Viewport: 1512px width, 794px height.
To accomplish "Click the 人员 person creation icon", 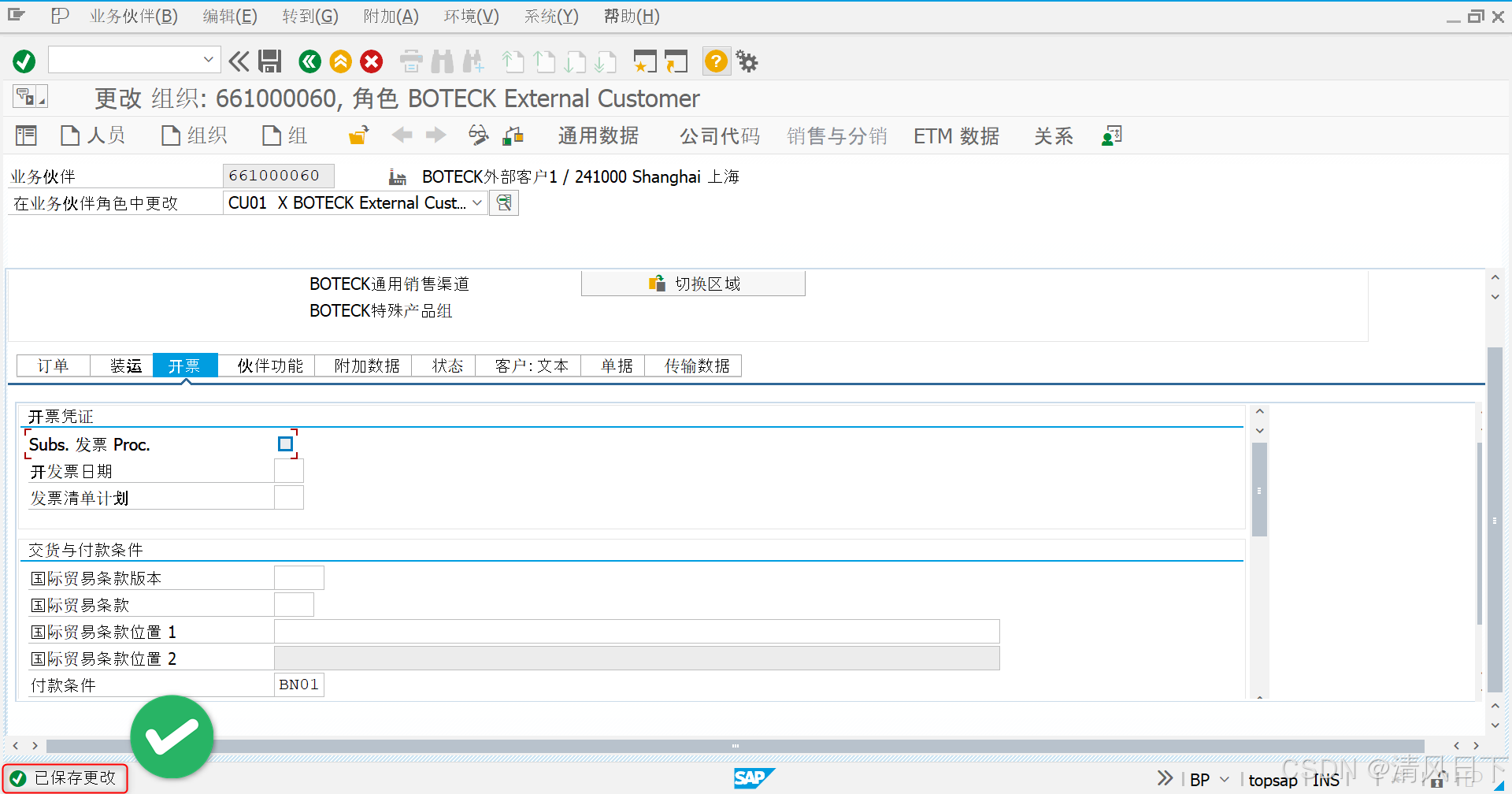I will click(93, 135).
